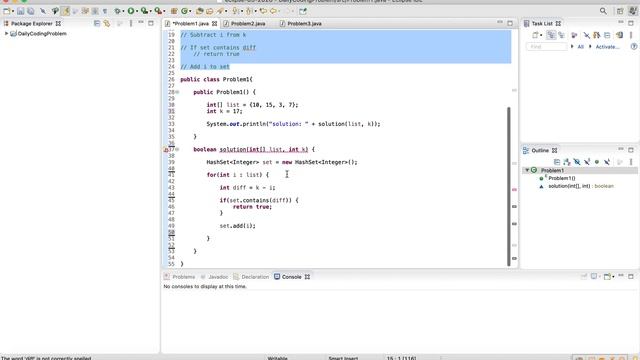This screenshot has height=360, width=640.
Task: Click the Open Perspective icon
Action: point(620,11)
